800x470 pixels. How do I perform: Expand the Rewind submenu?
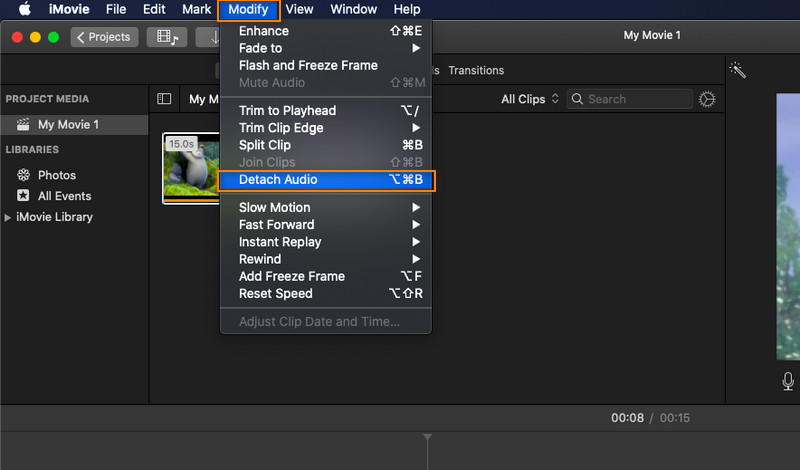click(x=326, y=259)
